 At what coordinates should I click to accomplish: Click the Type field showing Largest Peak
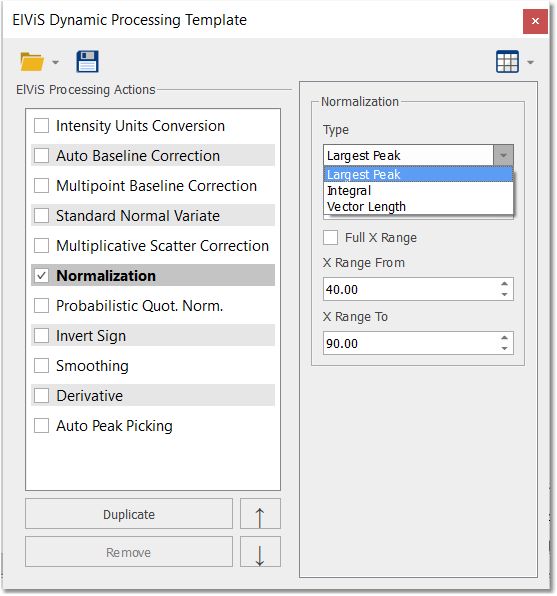tap(409, 155)
